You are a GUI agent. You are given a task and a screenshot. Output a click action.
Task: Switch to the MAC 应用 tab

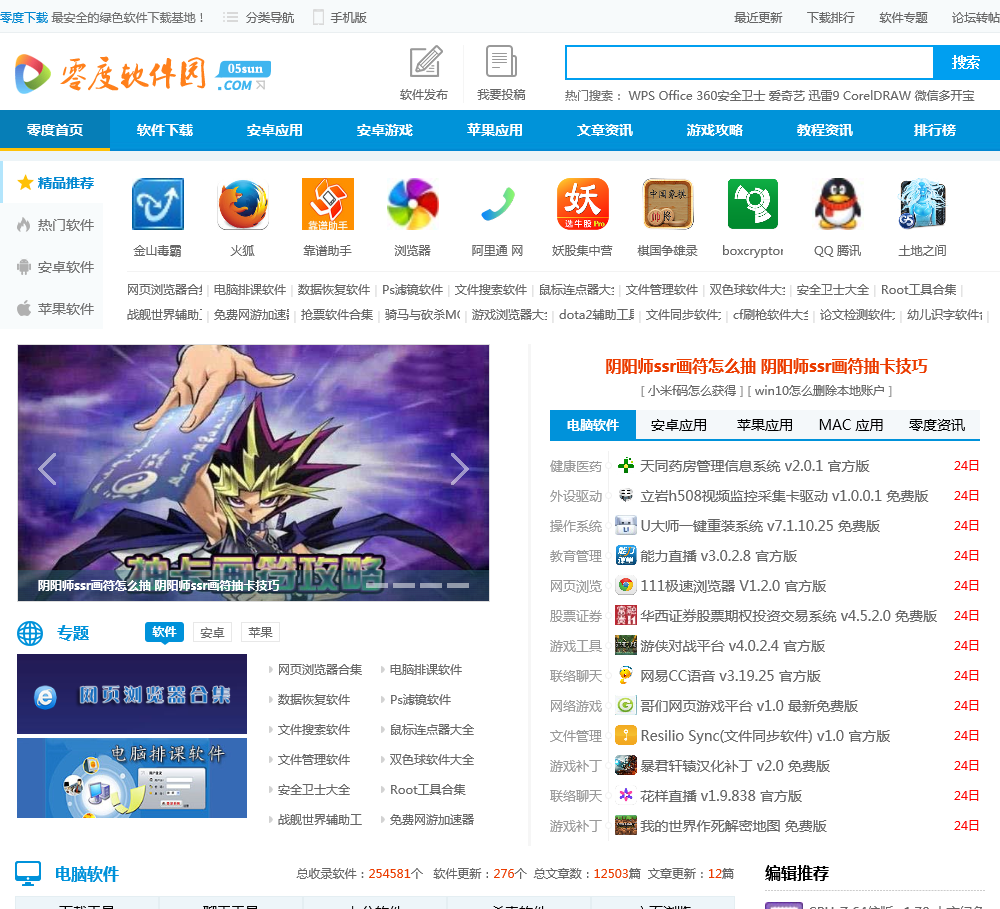point(851,425)
